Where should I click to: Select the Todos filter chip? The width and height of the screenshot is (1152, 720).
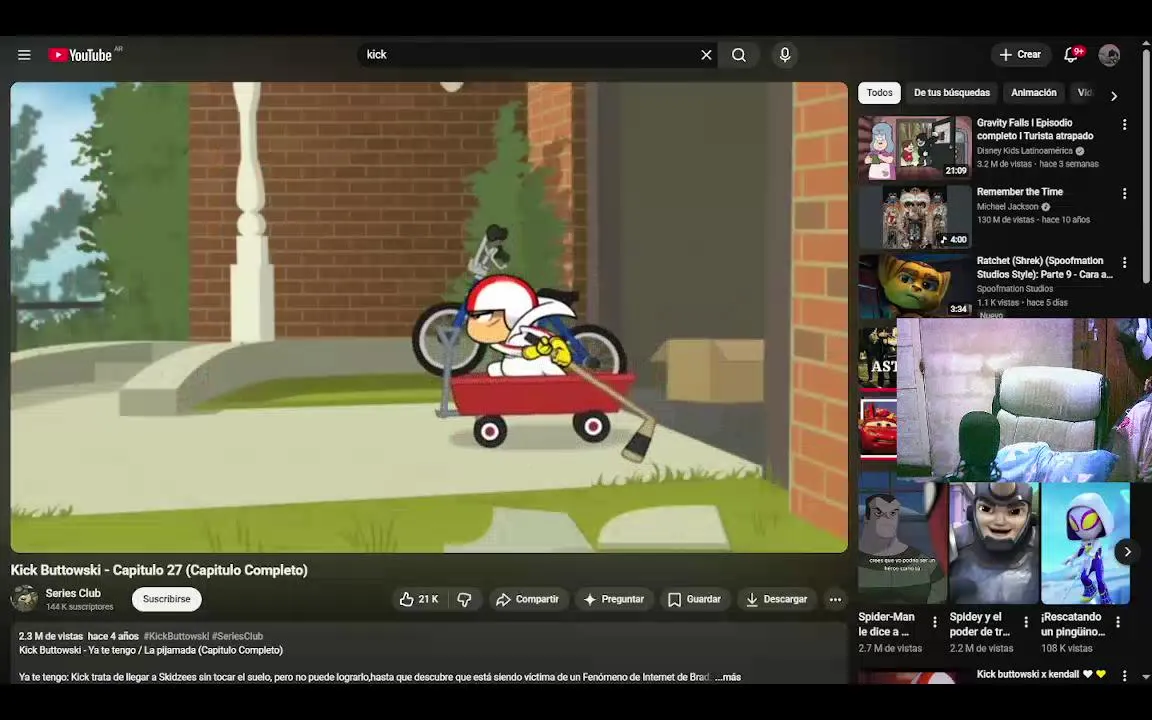coord(879,93)
